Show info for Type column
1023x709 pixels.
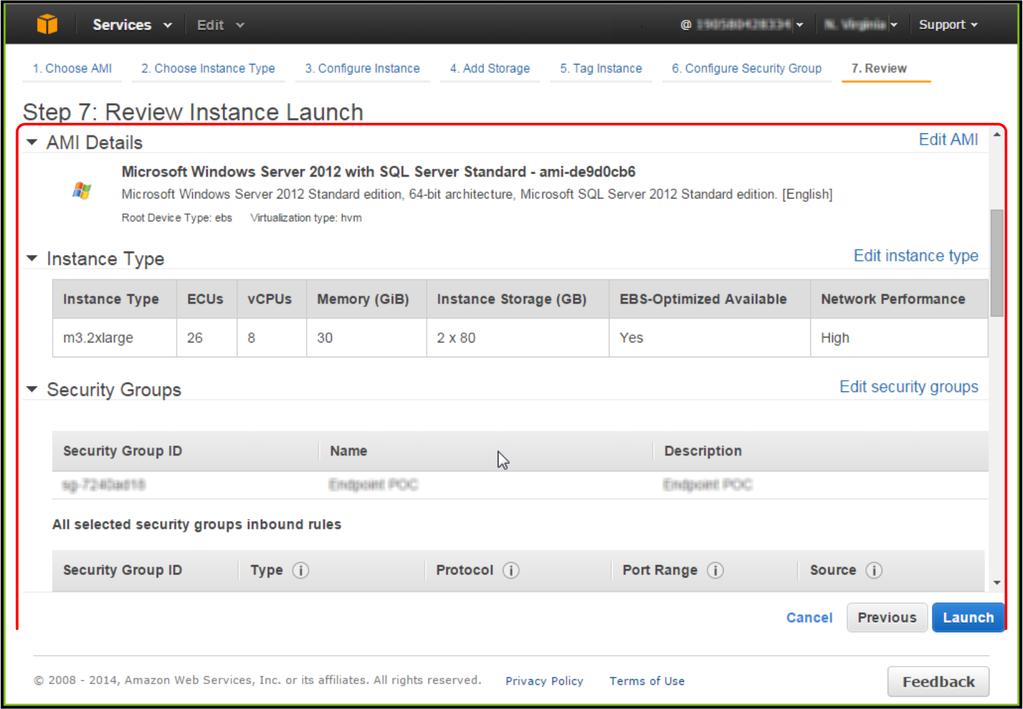point(300,570)
